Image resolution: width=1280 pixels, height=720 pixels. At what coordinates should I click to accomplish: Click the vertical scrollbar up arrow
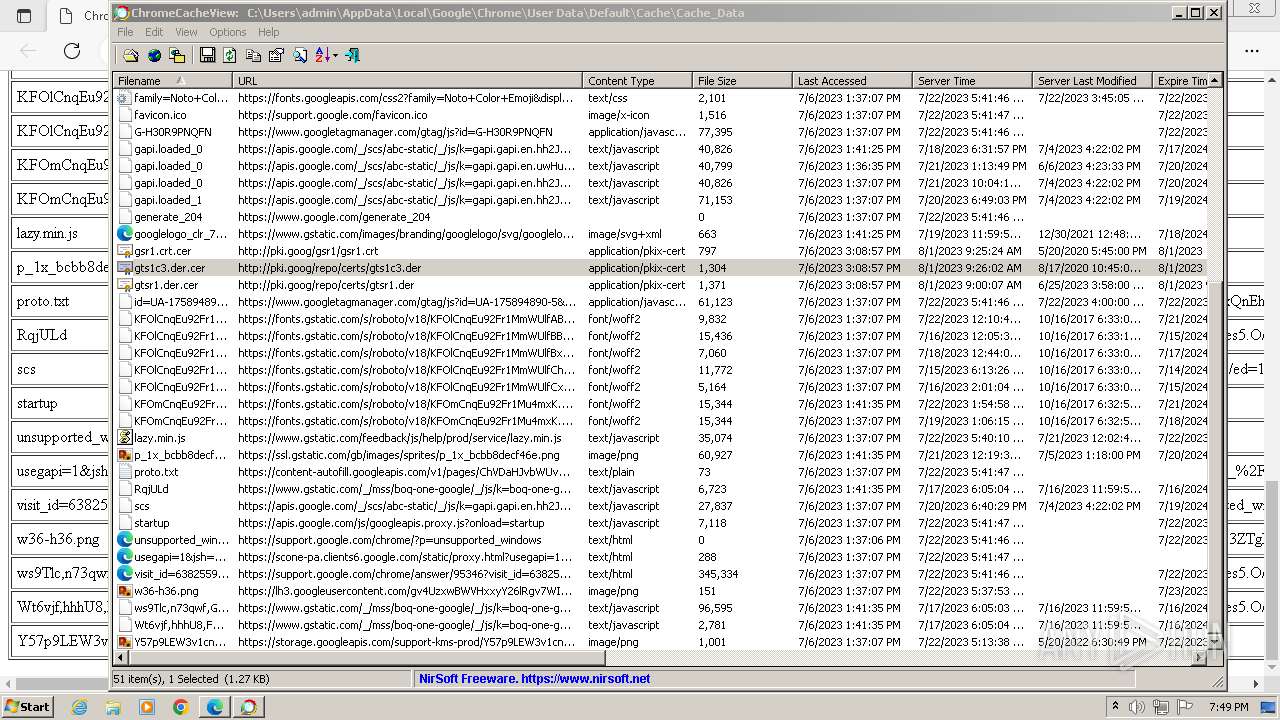(x=1215, y=81)
